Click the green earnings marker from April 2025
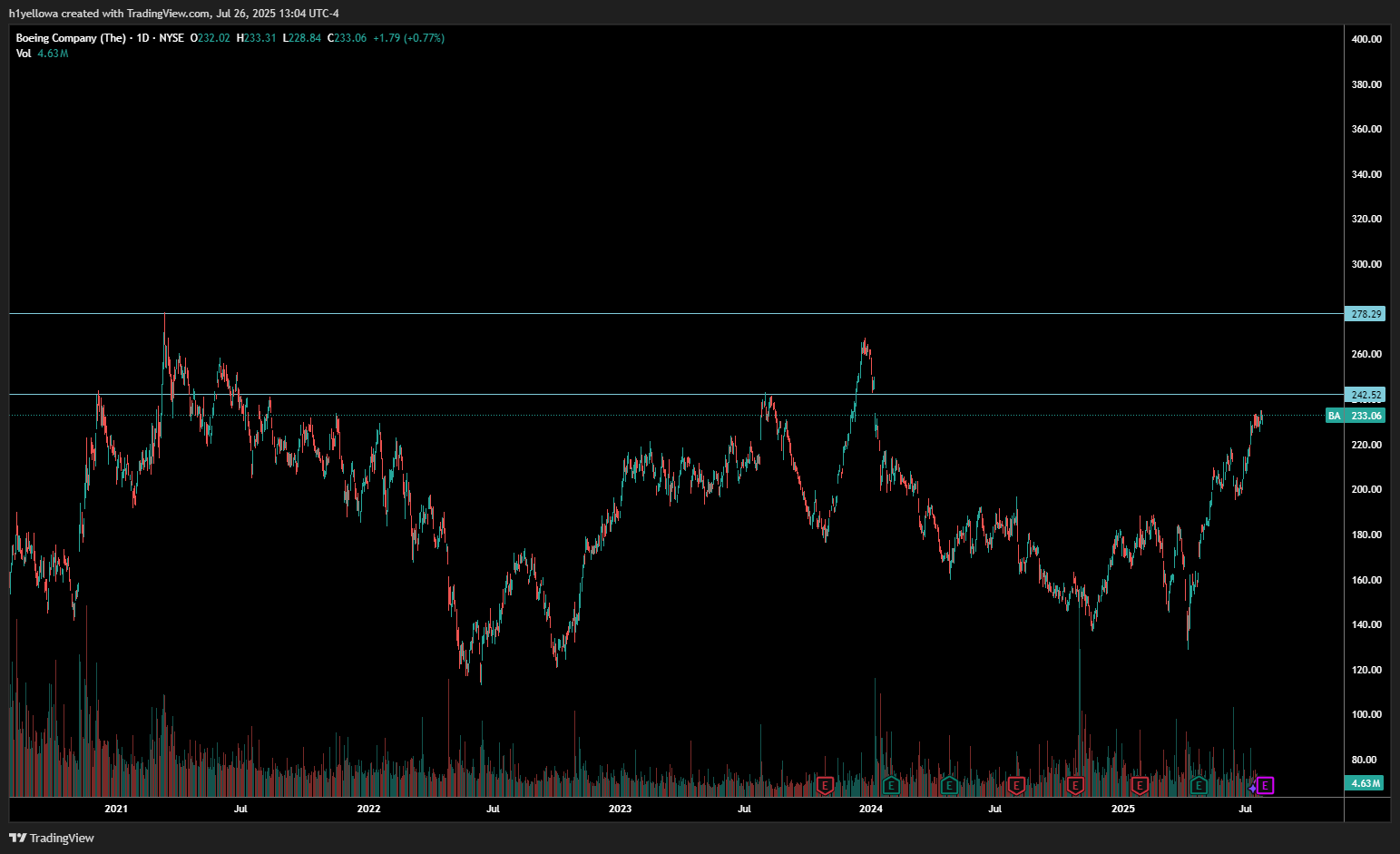 pyautogui.click(x=1199, y=785)
